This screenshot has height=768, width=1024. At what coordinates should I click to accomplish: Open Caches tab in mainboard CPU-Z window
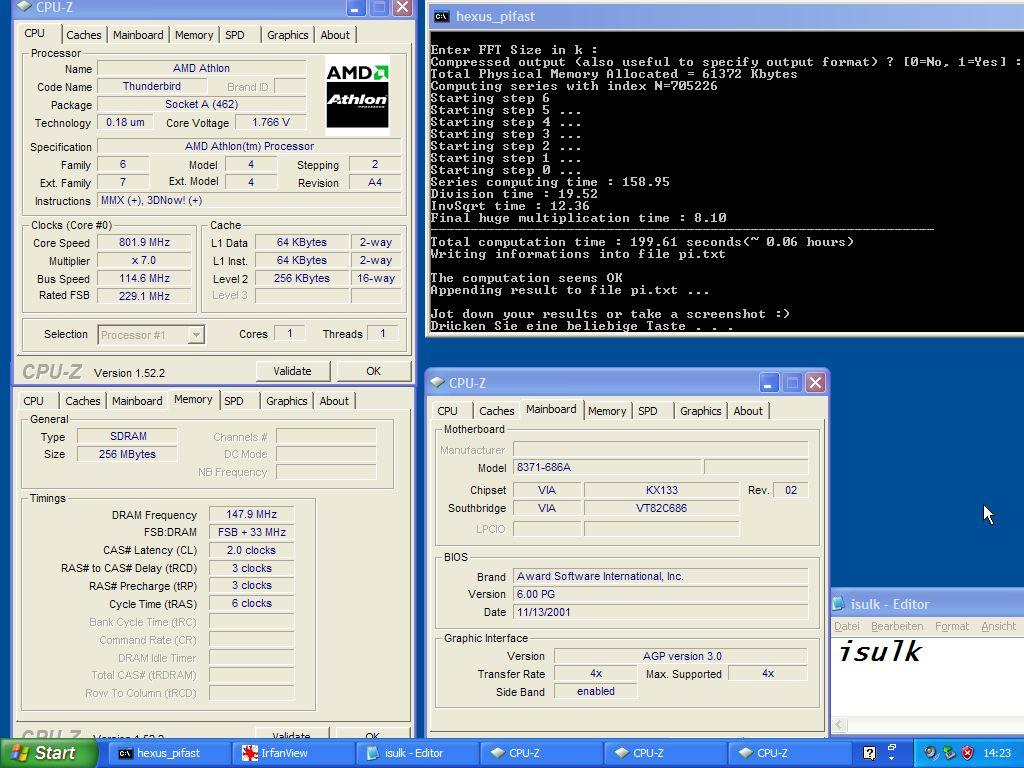click(497, 411)
